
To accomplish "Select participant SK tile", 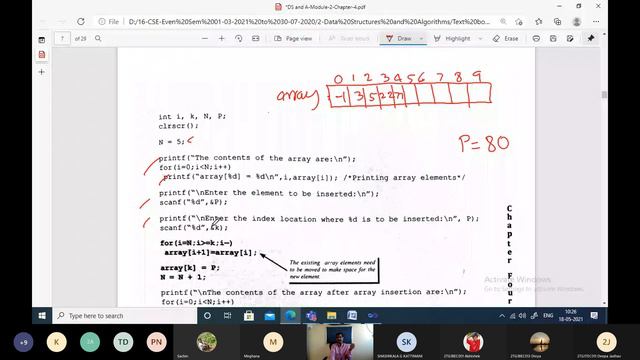I will point(406,342).
